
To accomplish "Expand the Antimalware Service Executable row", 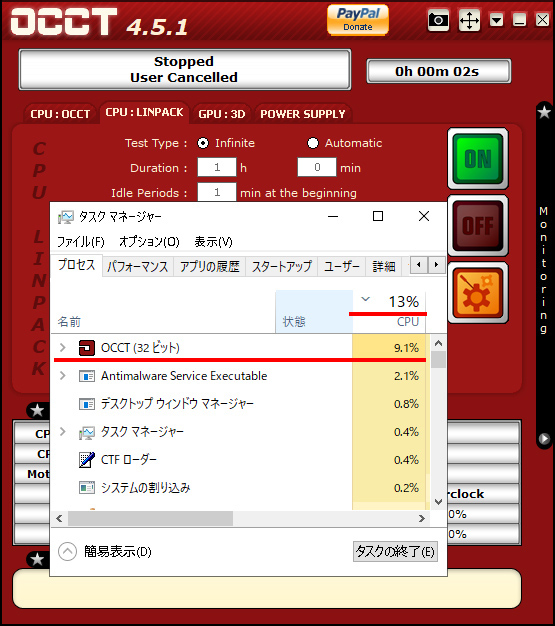I will point(63,376).
